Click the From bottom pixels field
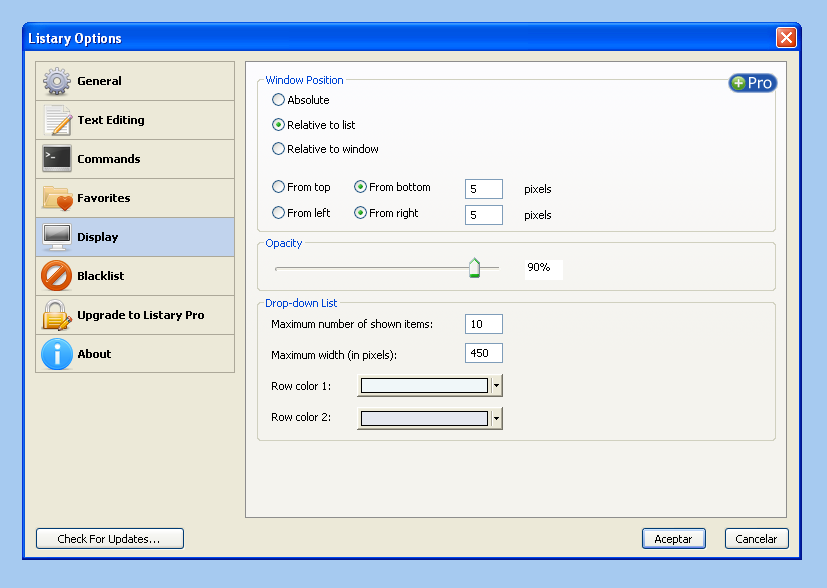 pos(484,189)
